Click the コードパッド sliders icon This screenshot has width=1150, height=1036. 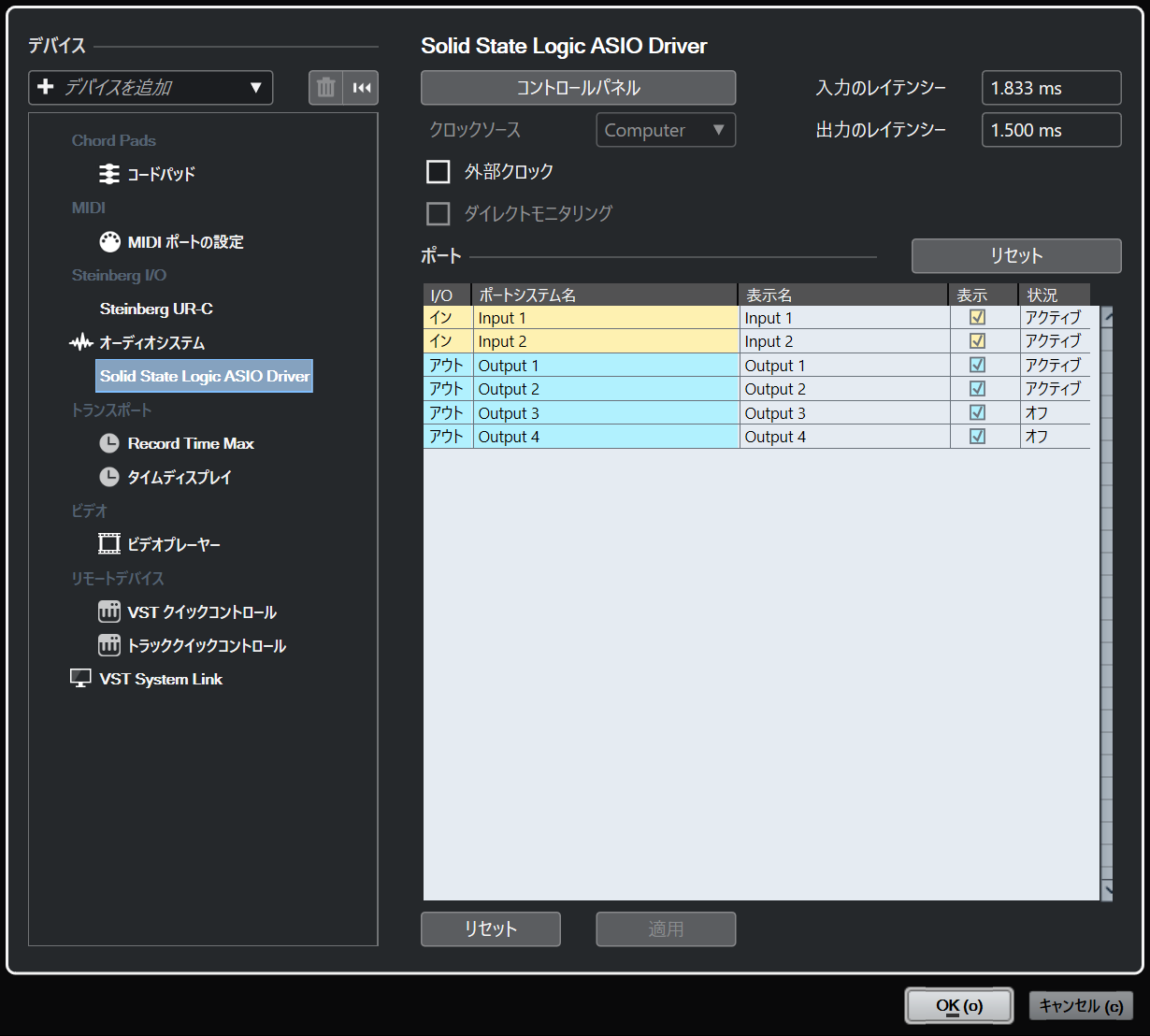[109, 174]
